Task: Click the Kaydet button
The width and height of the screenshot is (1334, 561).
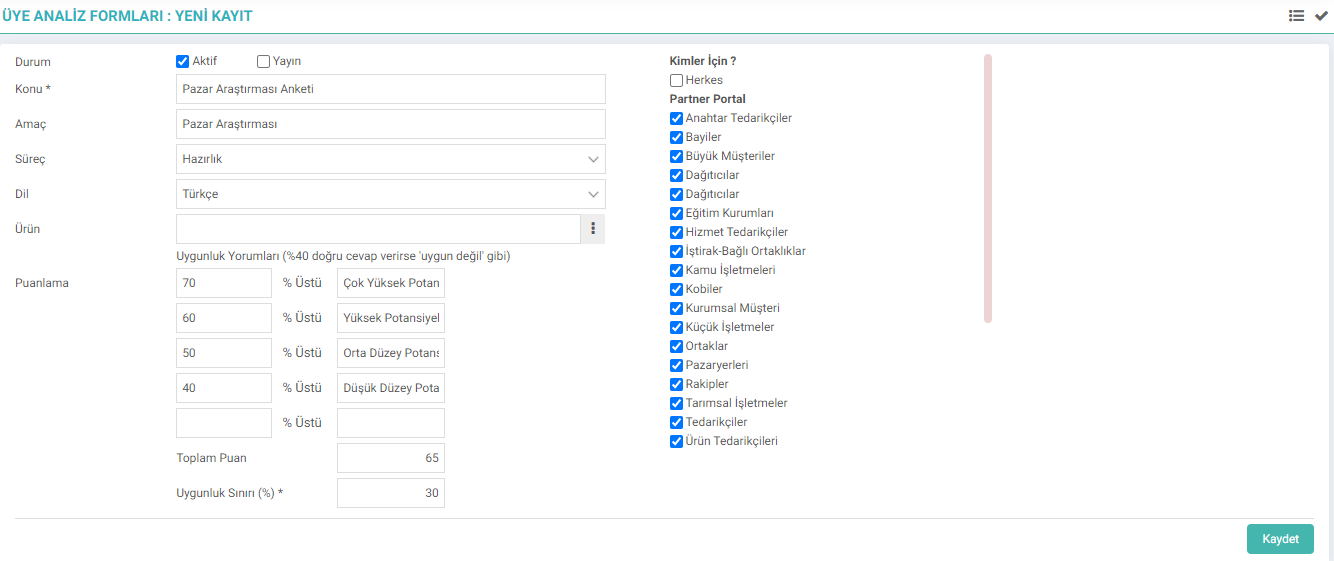Action: click(1280, 539)
